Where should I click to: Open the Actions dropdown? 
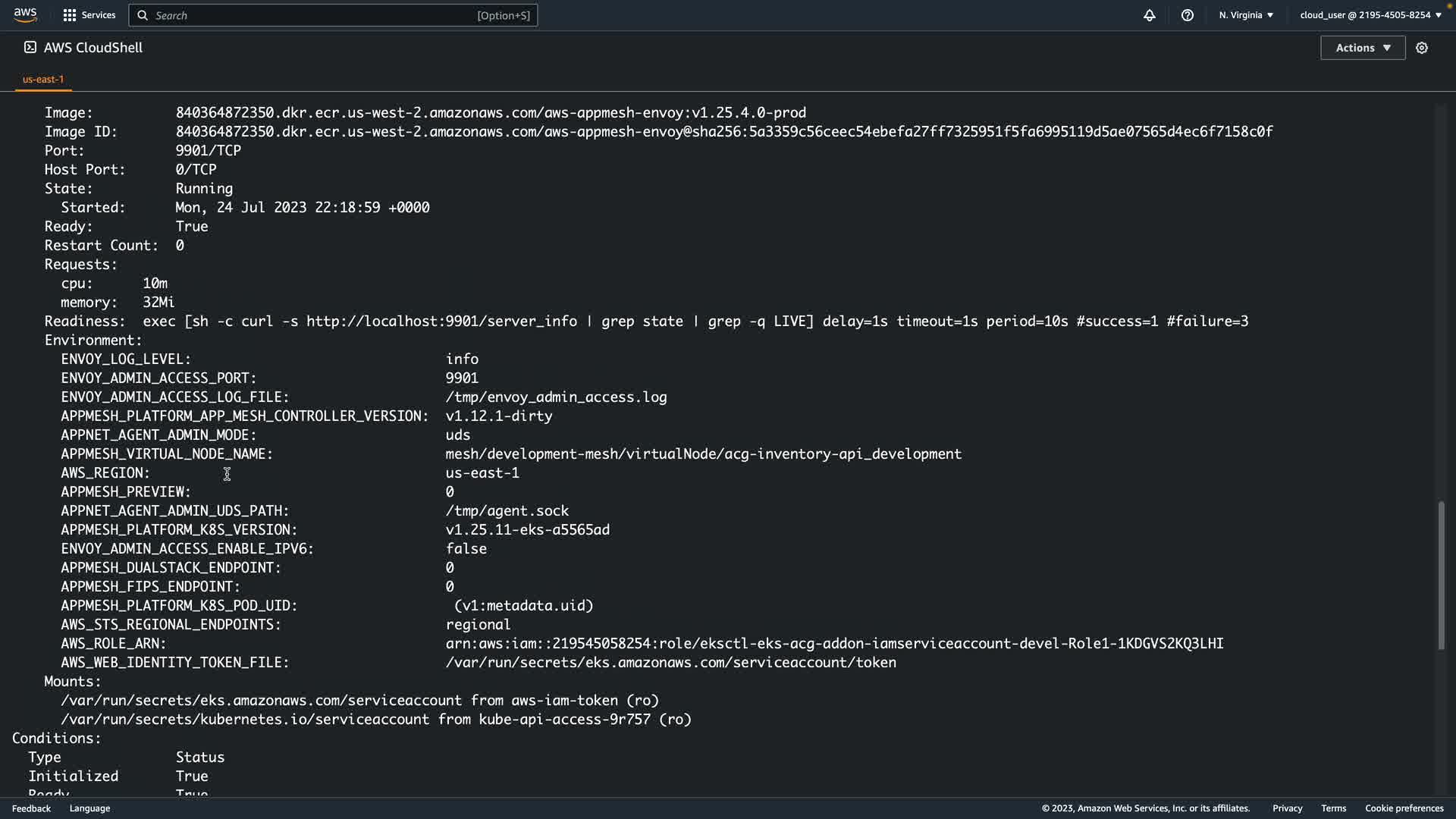coord(1362,48)
